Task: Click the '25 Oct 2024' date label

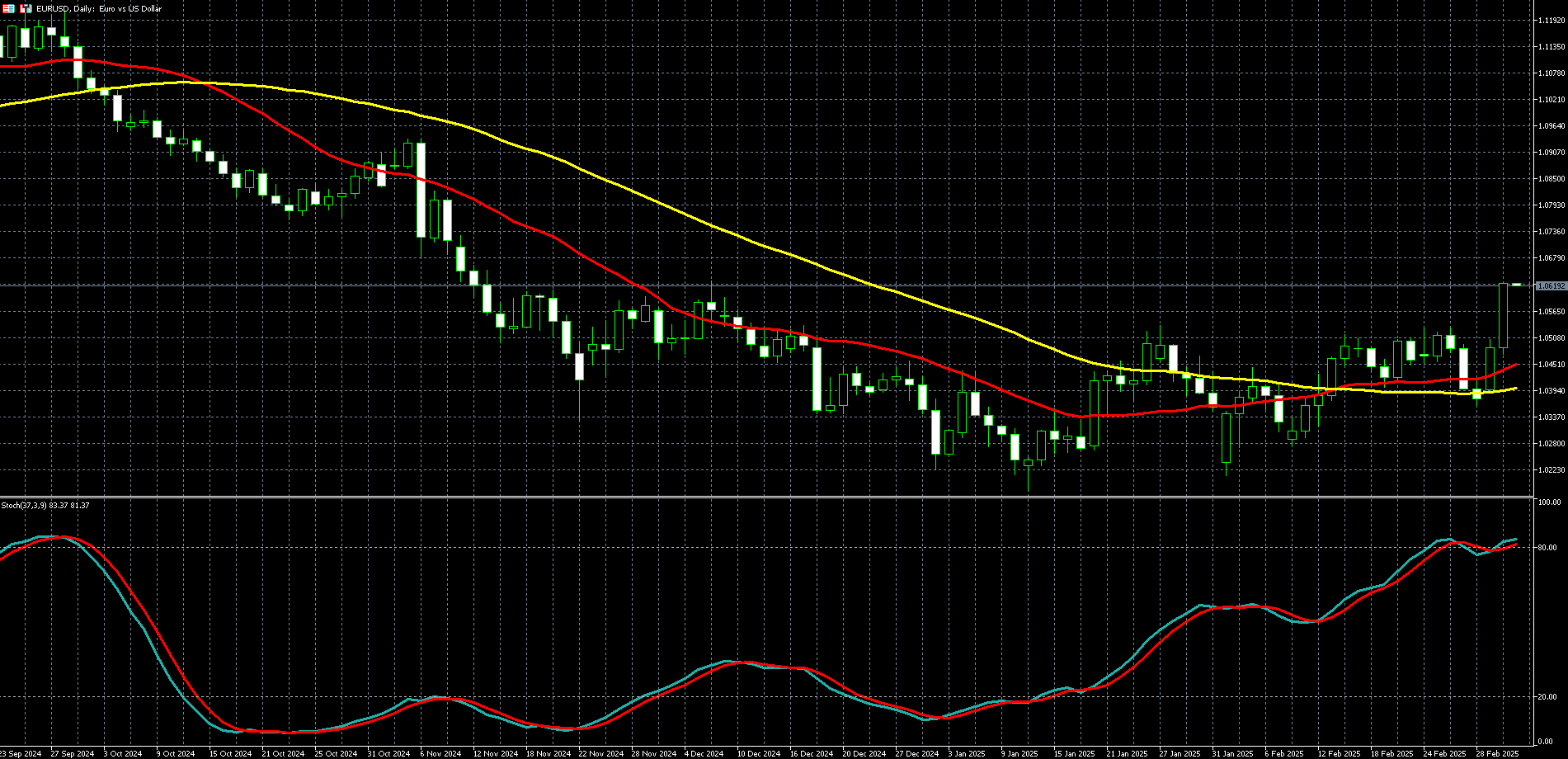Action: point(336,754)
